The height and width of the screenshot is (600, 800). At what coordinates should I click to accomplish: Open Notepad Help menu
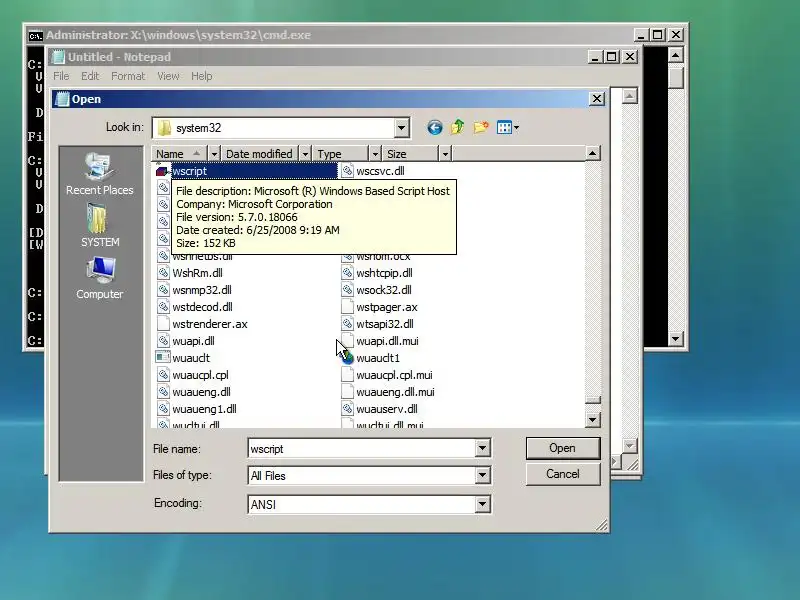coord(202,76)
